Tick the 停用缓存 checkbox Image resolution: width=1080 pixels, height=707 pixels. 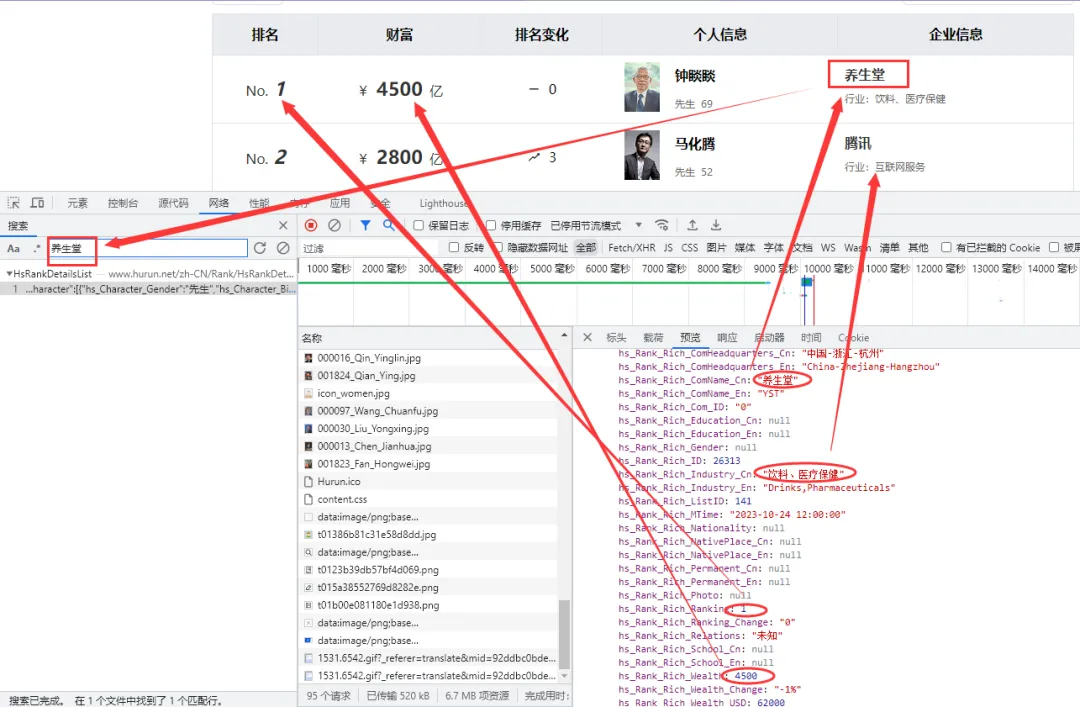[491, 225]
